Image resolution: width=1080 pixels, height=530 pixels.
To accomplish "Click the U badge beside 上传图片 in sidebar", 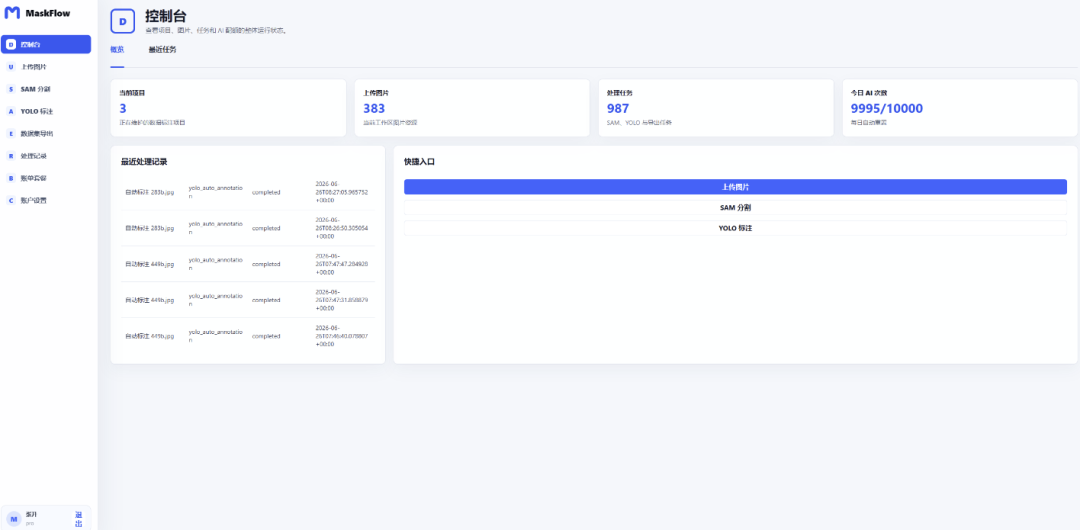I will point(10,67).
